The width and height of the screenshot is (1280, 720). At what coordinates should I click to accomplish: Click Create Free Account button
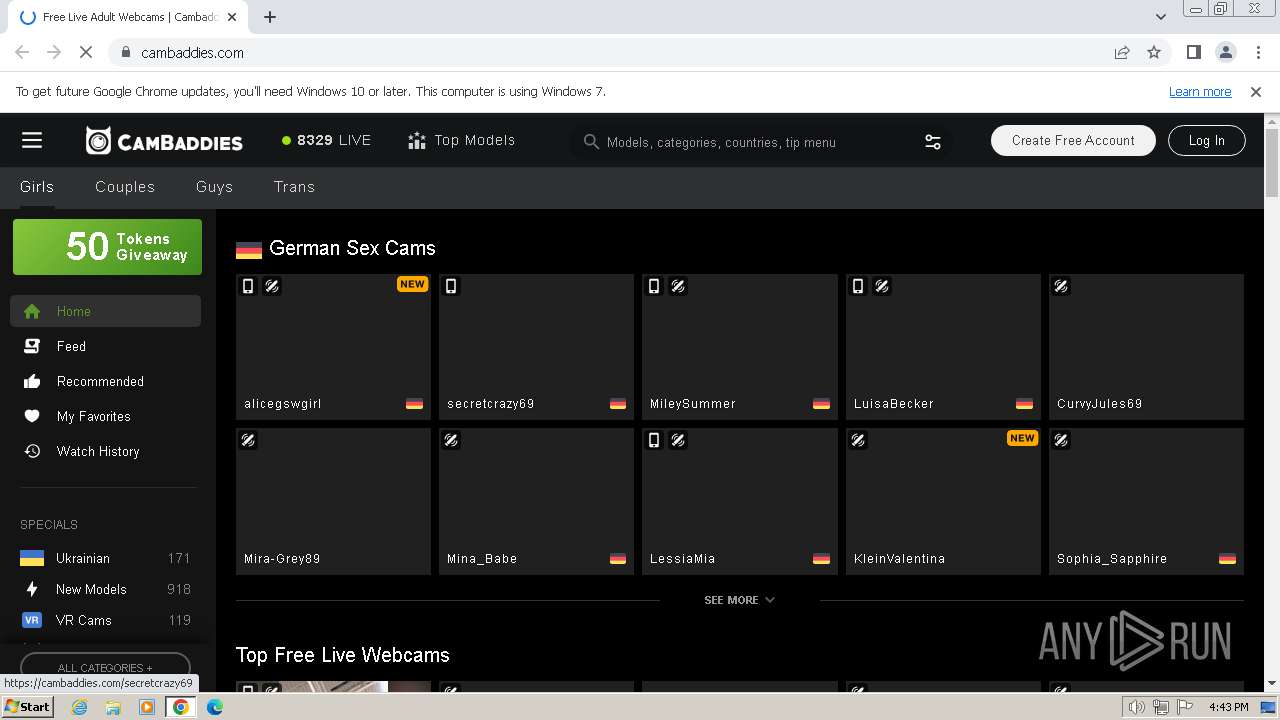coord(1073,141)
